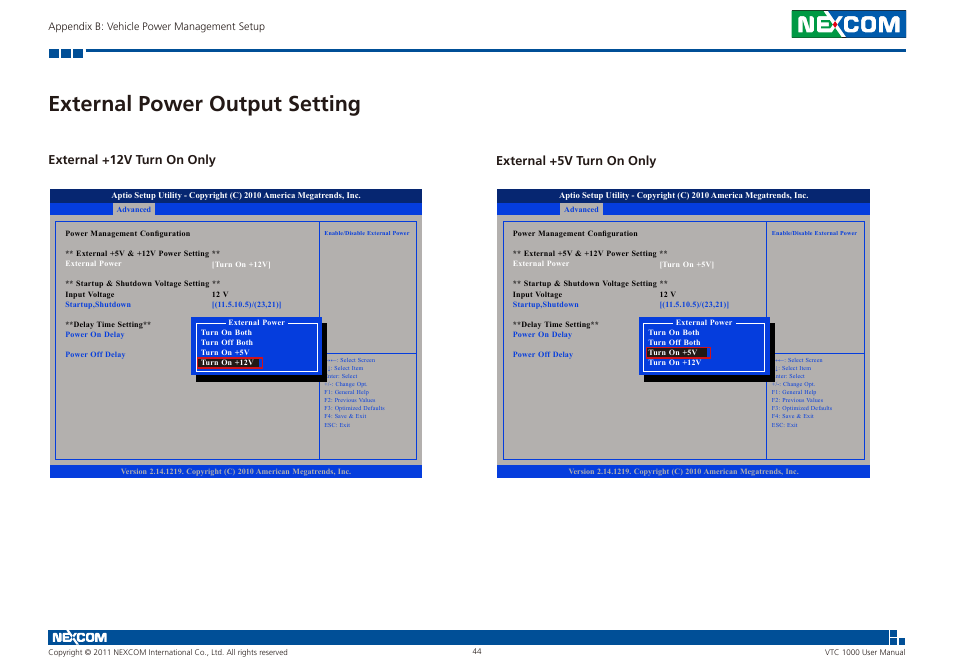954x672 pixels.
Task: Click the Input Voltage label in the right screen
Action: [x=537, y=294]
